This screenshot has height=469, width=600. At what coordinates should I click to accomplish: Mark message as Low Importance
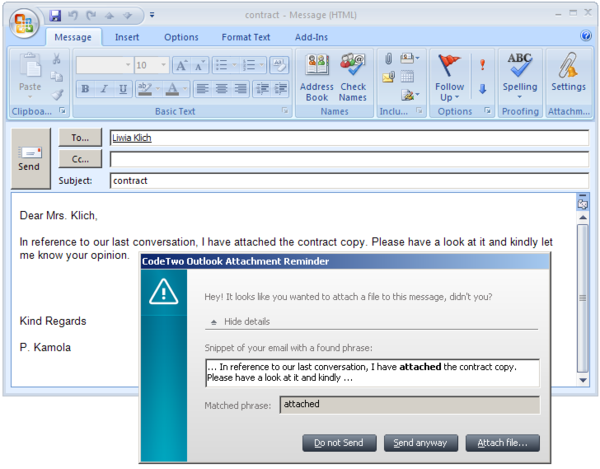pos(483,90)
